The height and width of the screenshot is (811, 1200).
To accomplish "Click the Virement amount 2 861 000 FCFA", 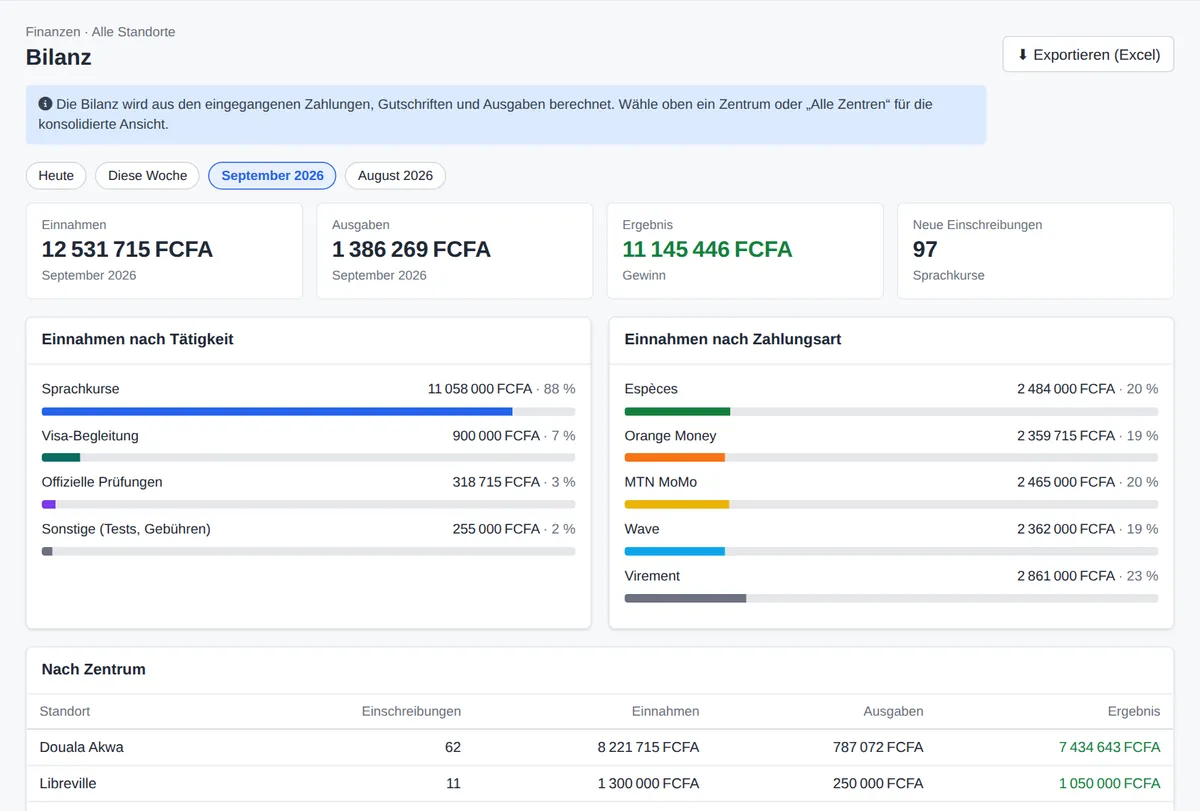I will pyautogui.click(x=1066, y=576).
